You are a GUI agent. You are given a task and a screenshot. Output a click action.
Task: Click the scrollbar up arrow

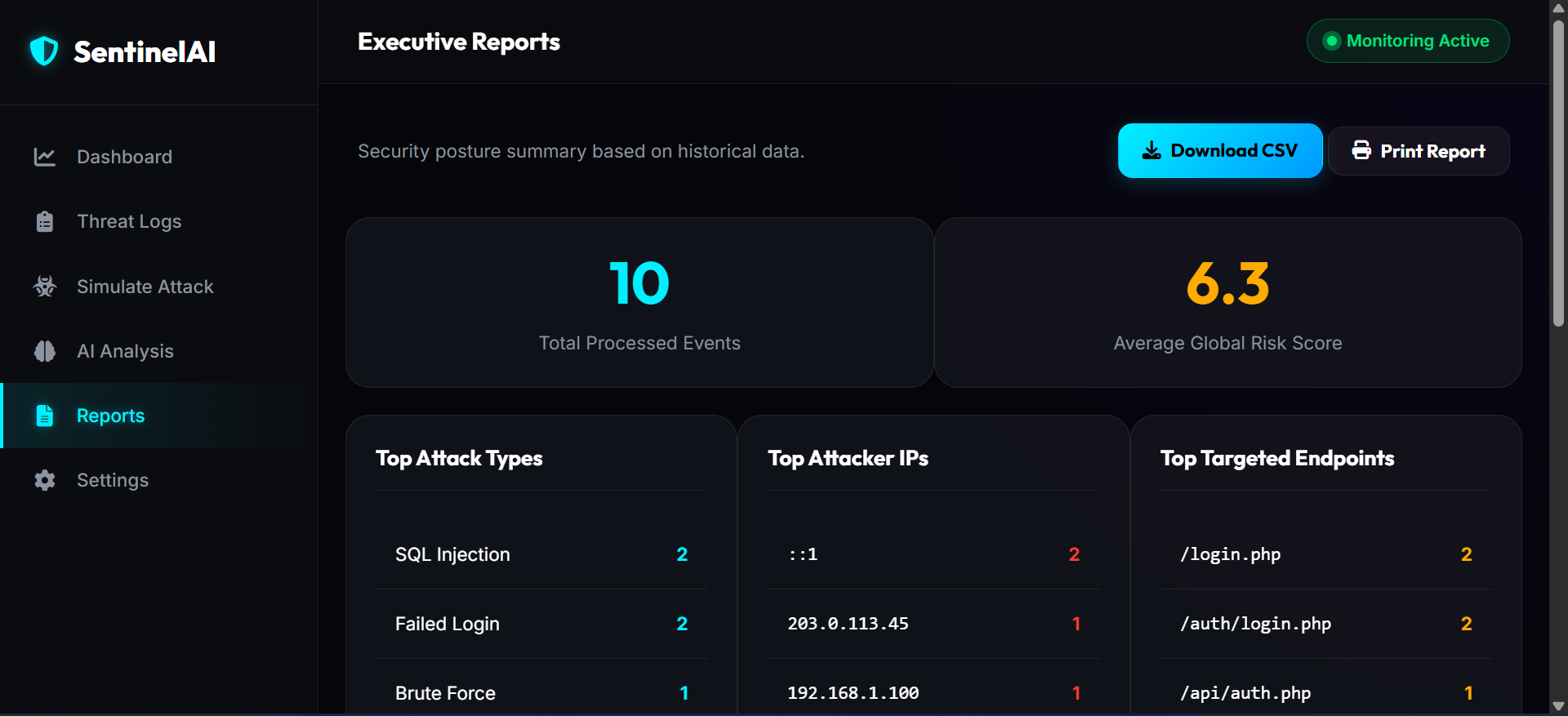[x=1558, y=8]
